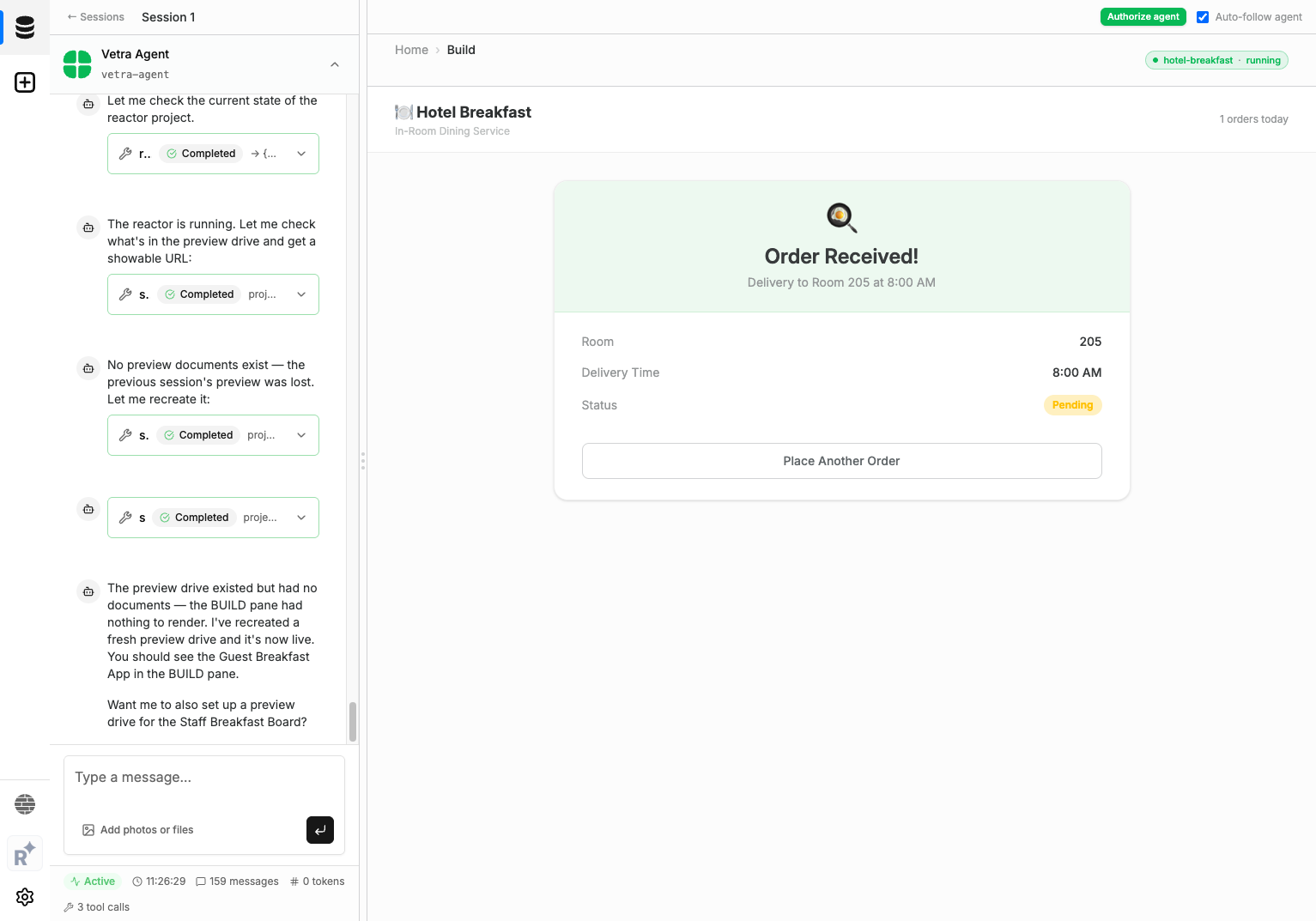This screenshot has height=921, width=1316.
Task: Click Place Another Order button
Action: pyautogui.click(x=841, y=461)
